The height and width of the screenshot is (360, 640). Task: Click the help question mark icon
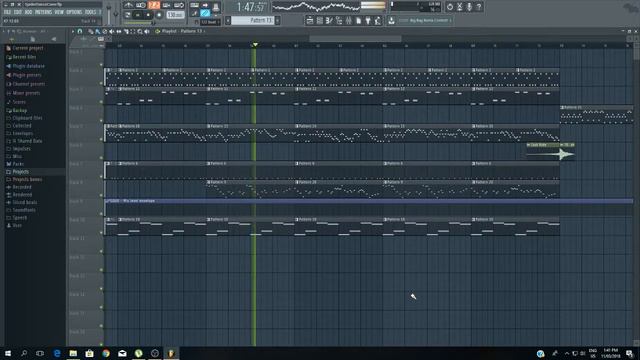479,7
